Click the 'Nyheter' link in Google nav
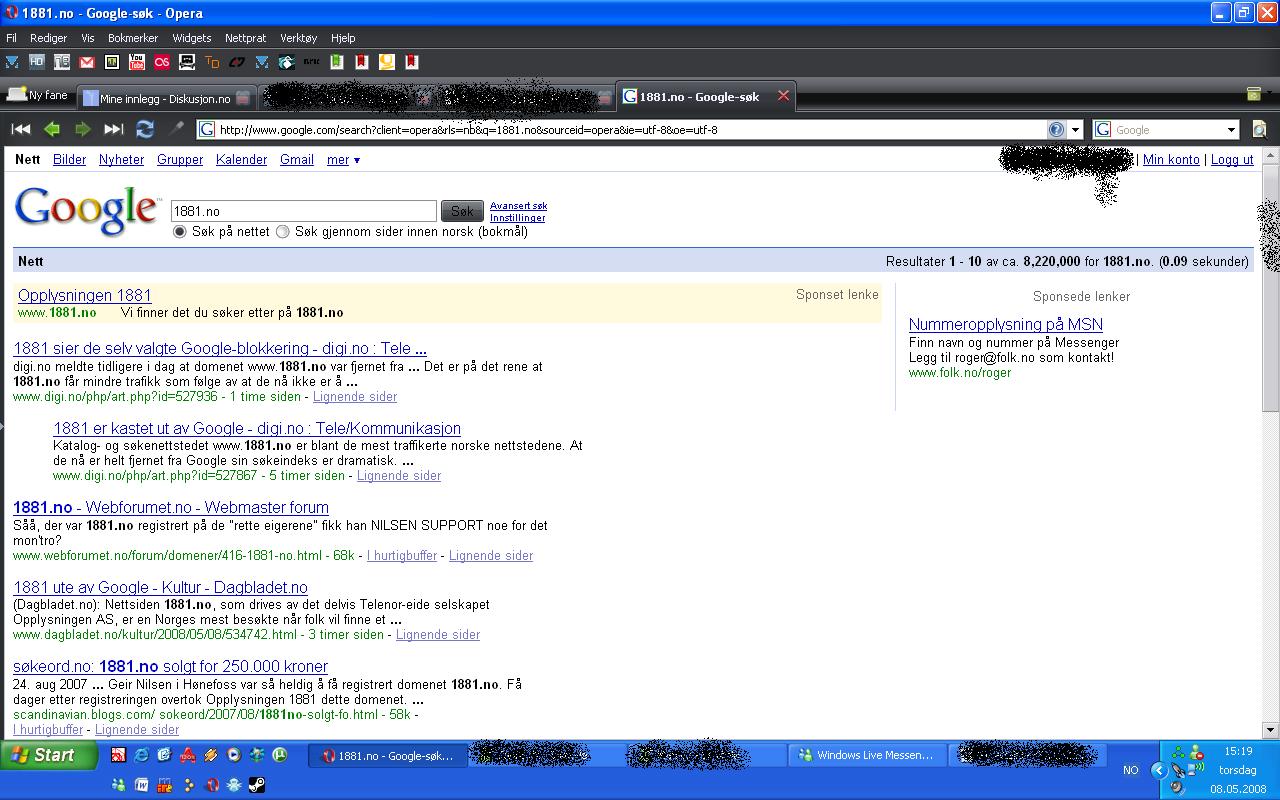Screen dimensions: 1280x800 (x=121, y=160)
